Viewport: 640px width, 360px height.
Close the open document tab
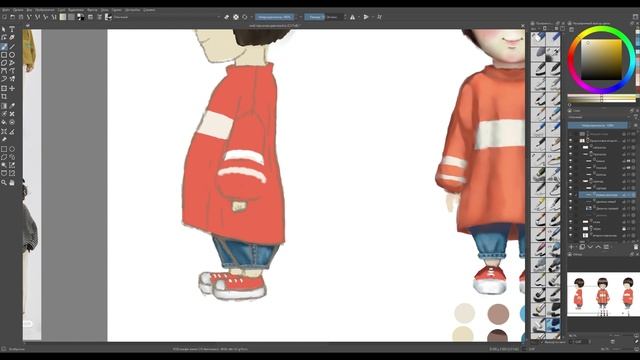(x=523, y=26)
